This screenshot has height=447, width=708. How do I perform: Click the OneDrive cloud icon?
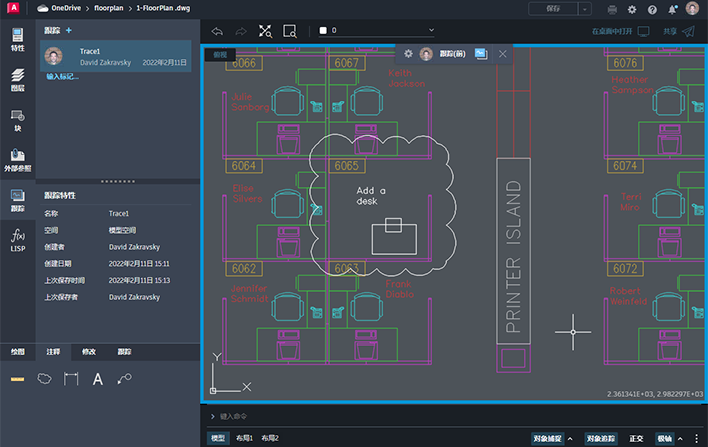tap(43, 8)
